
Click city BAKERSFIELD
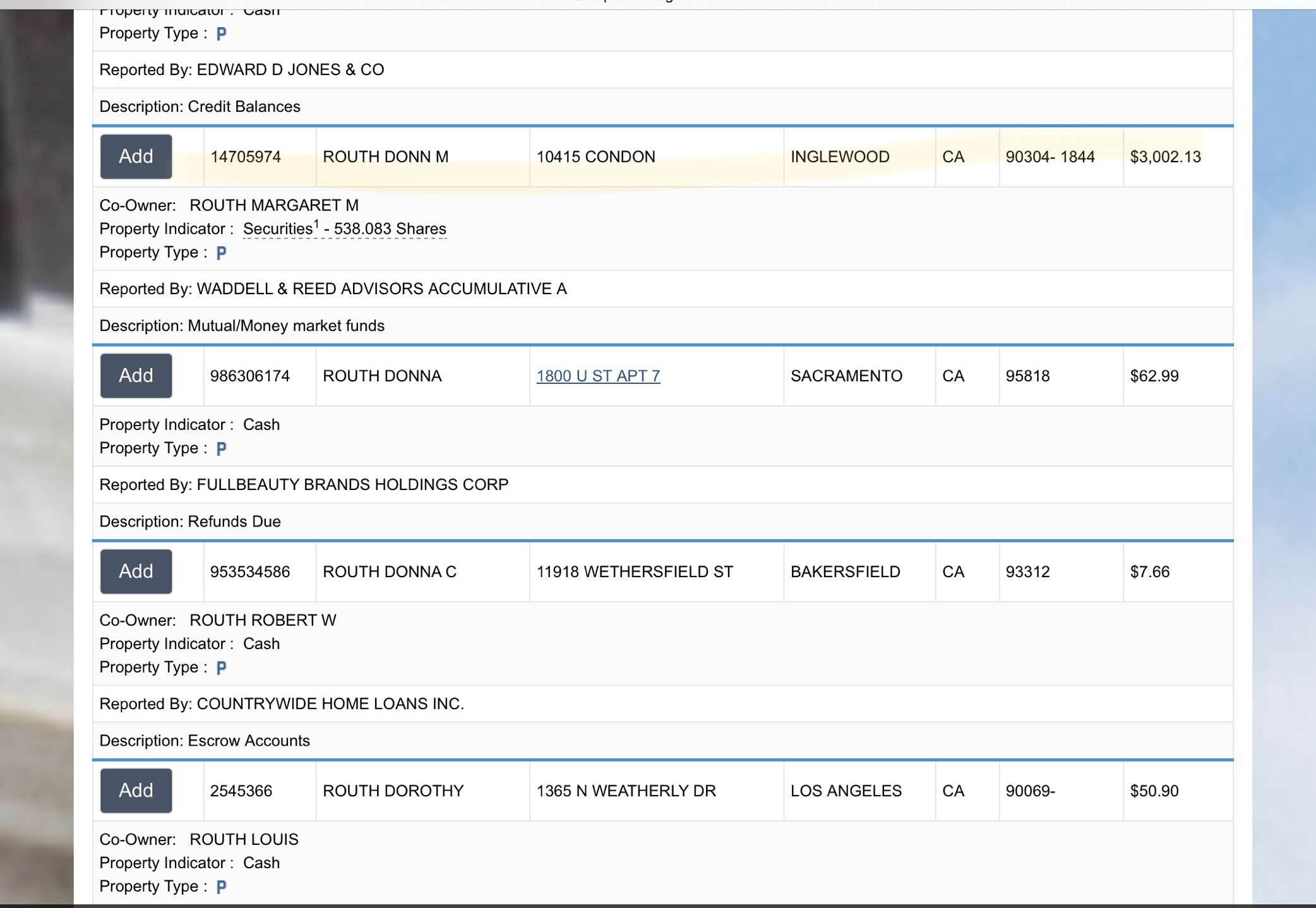coord(846,571)
